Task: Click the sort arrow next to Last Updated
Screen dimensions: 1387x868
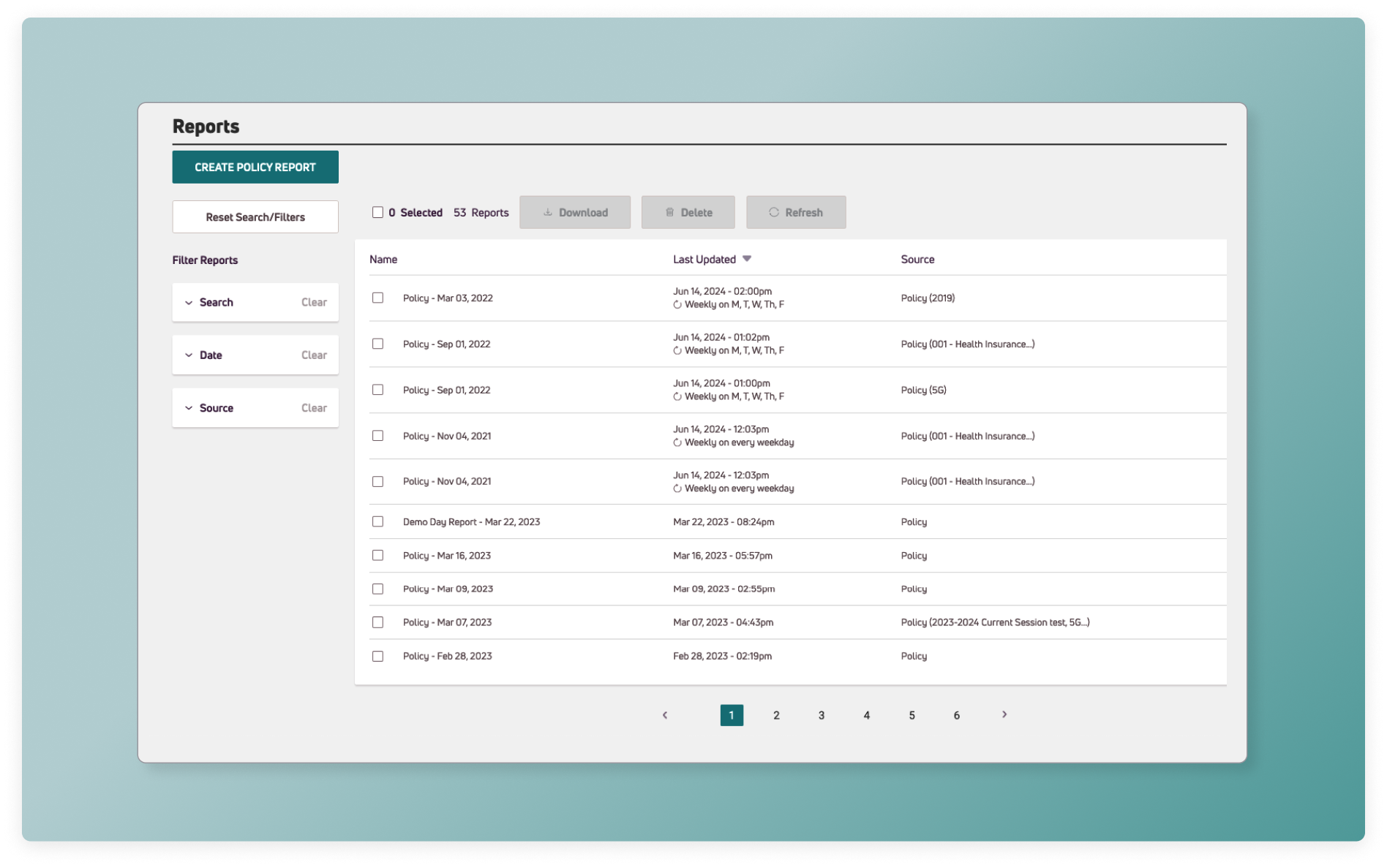Action: point(747,258)
